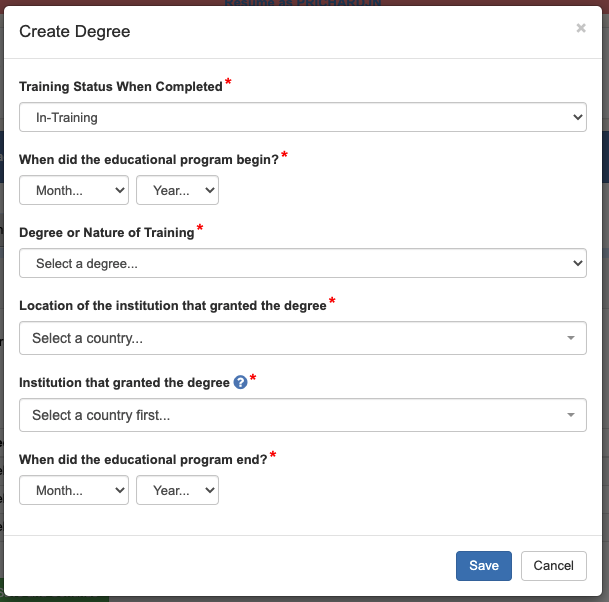The image size is (609, 602).
Task: Open the program end Month dropdown
Action: pos(74,490)
